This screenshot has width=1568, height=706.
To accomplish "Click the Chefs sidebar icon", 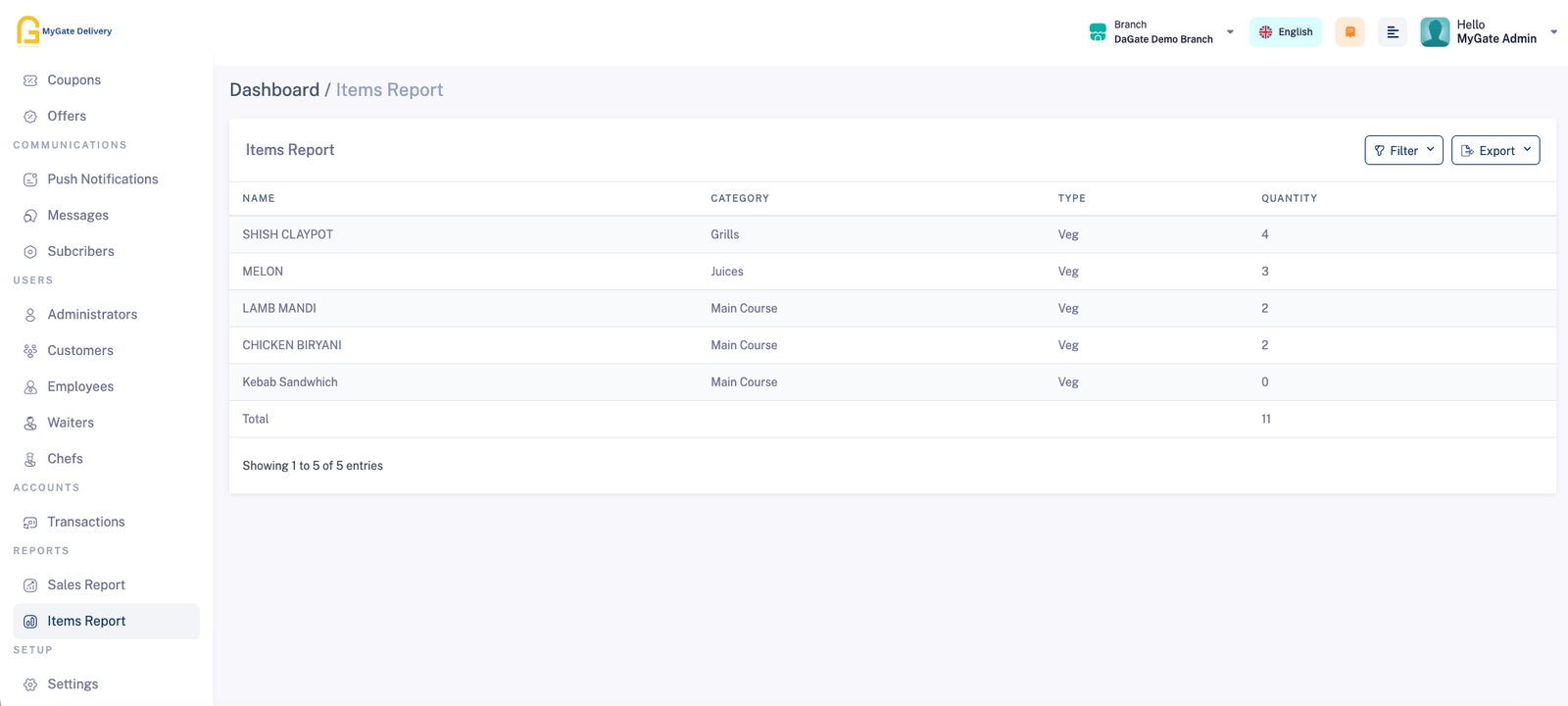I will [30, 459].
